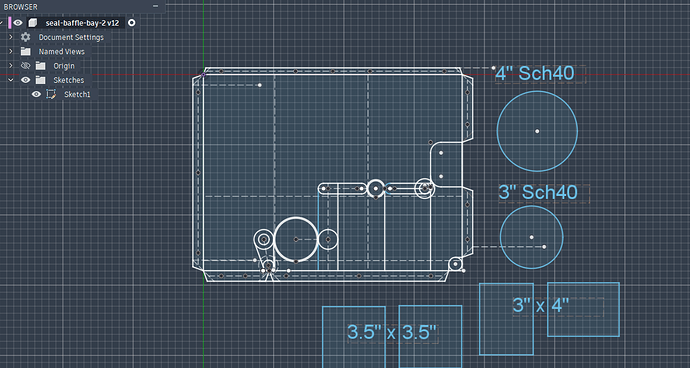The image size is (690, 368).
Task: Select the Document Settings row label
Action: 71,37
